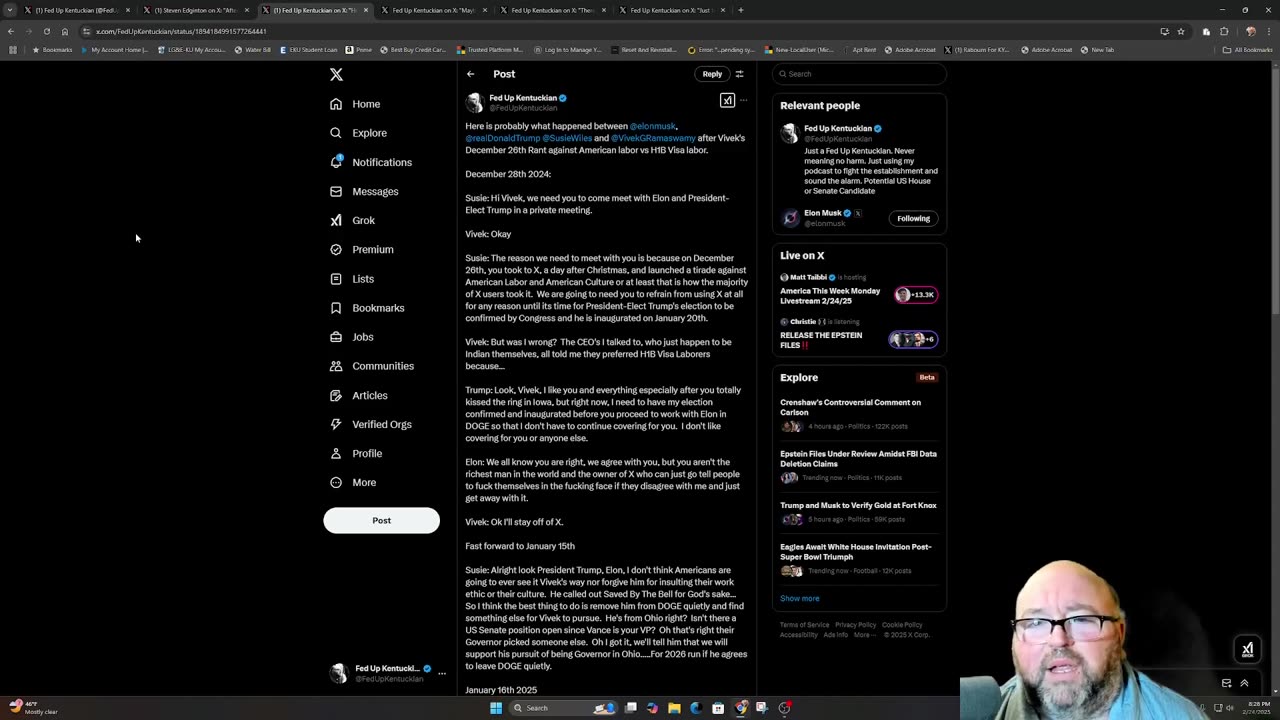Click the X search field
Screen dimensions: 1280x720
[x=860, y=74]
